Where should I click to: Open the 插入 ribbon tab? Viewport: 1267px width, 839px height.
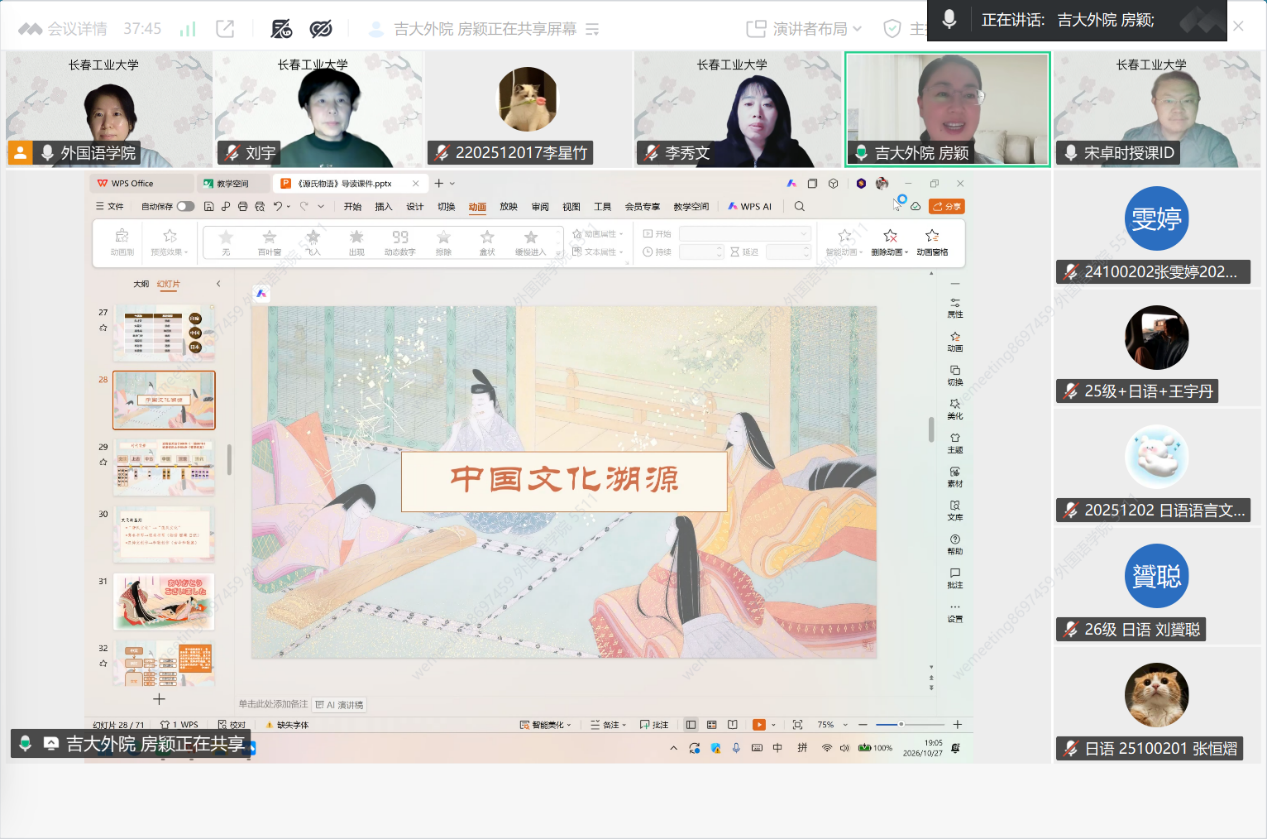pos(383,207)
